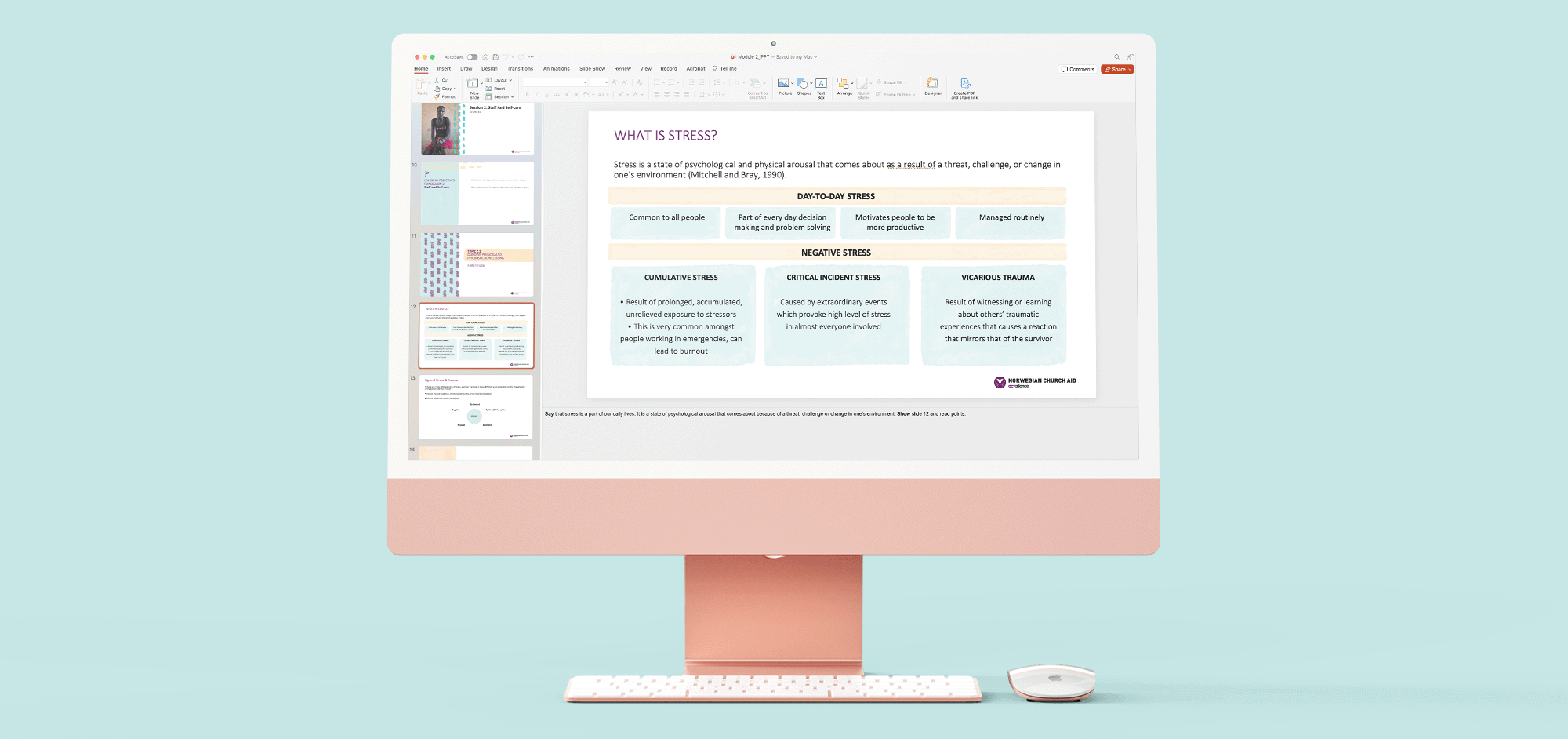
Task: Click the Bold formatting button
Action: 527,94
